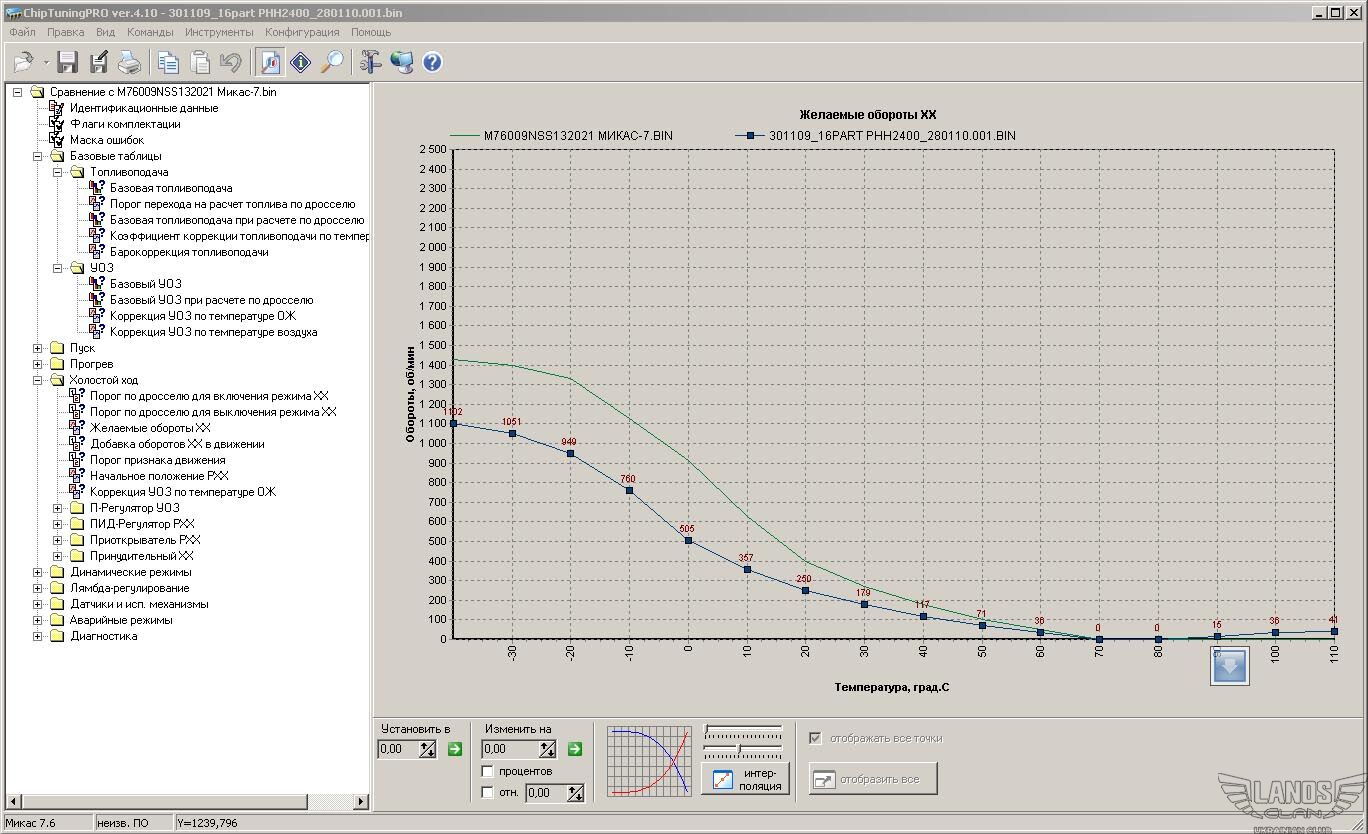
Task: Click the magnifying glass search icon
Action: coord(332,62)
